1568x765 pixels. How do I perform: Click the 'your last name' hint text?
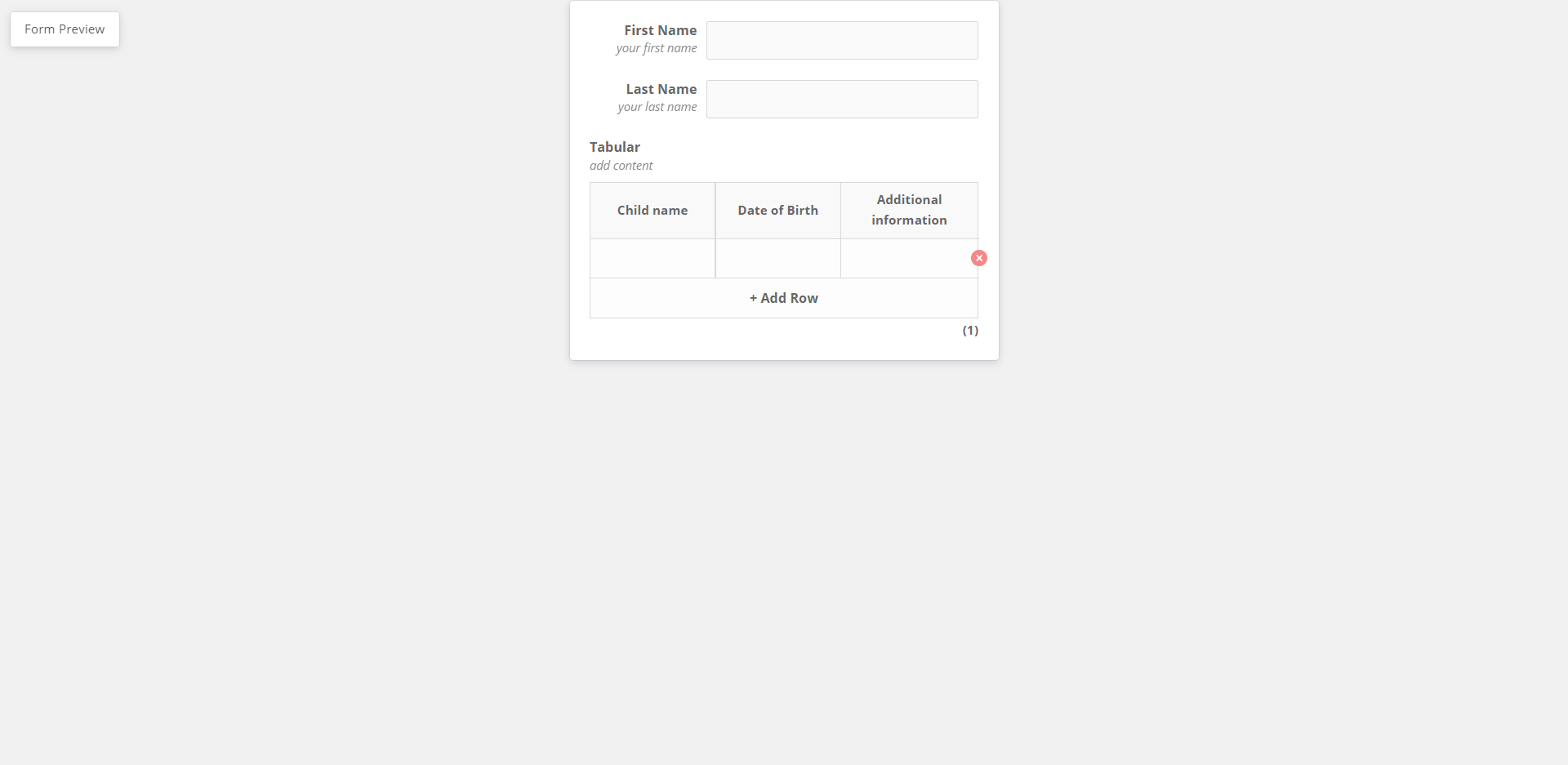click(x=657, y=107)
